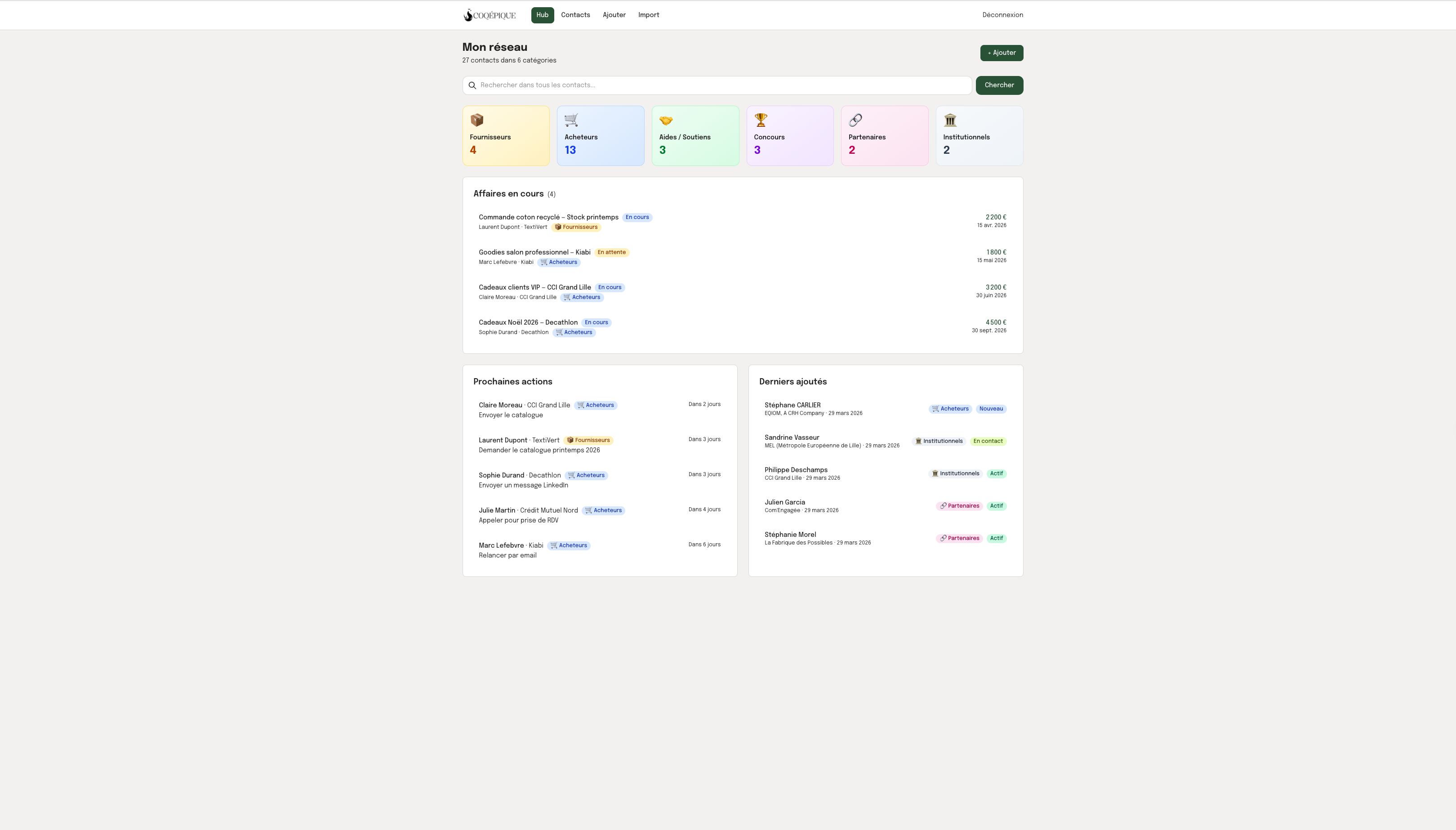The height and width of the screenshot is (830, 1456).
Task: Open Cadeaux clients VIP – CCI Grand Lille
Action: coord(534,287)
